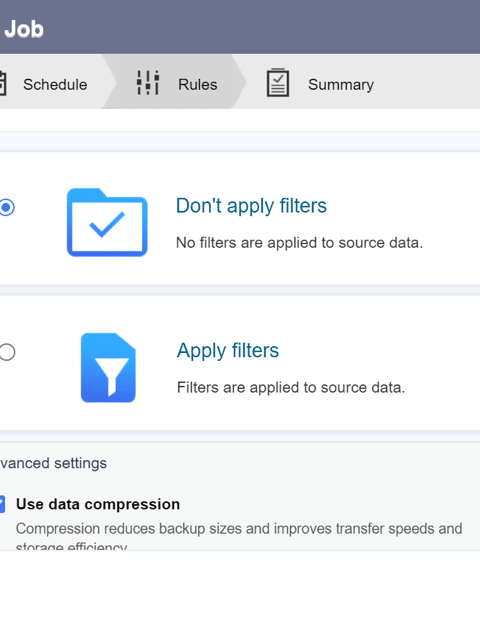Screen dimensions: 480x618
Task: Select the Apply filters radio button
Action: 7,352
